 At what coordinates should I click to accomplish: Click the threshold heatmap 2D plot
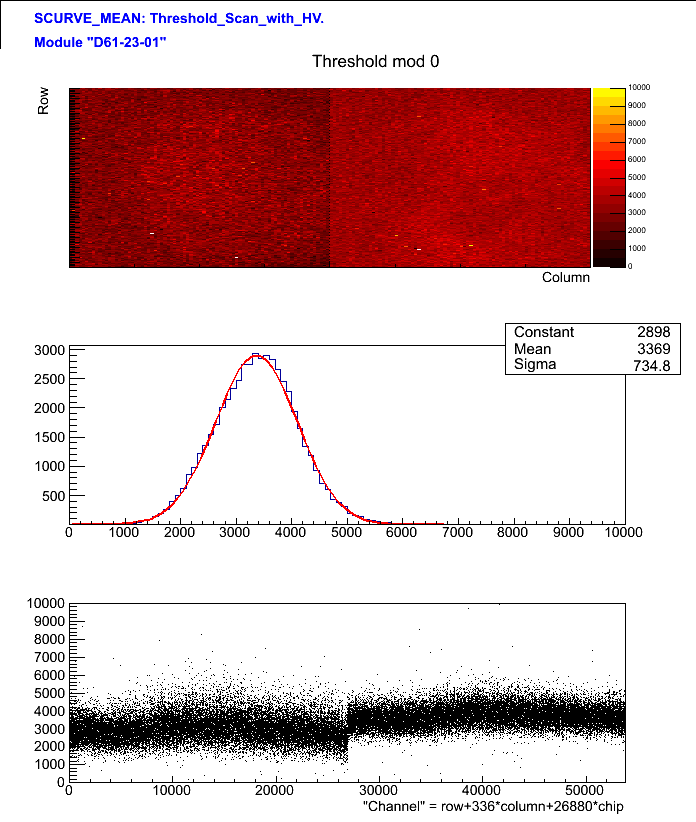pos(330,178)
